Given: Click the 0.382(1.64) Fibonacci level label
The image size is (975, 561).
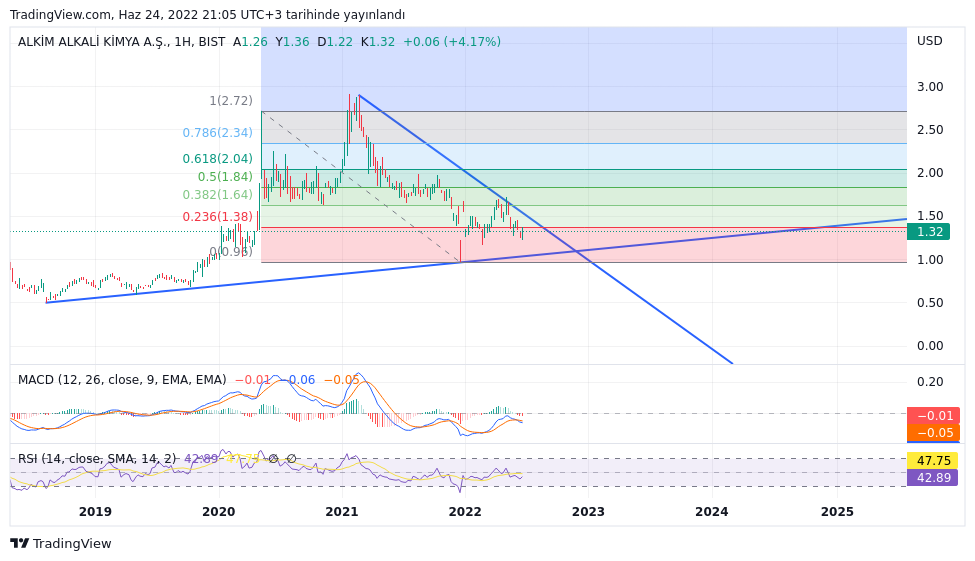Looking at the screenshot, I should click(x=218, y=195).
